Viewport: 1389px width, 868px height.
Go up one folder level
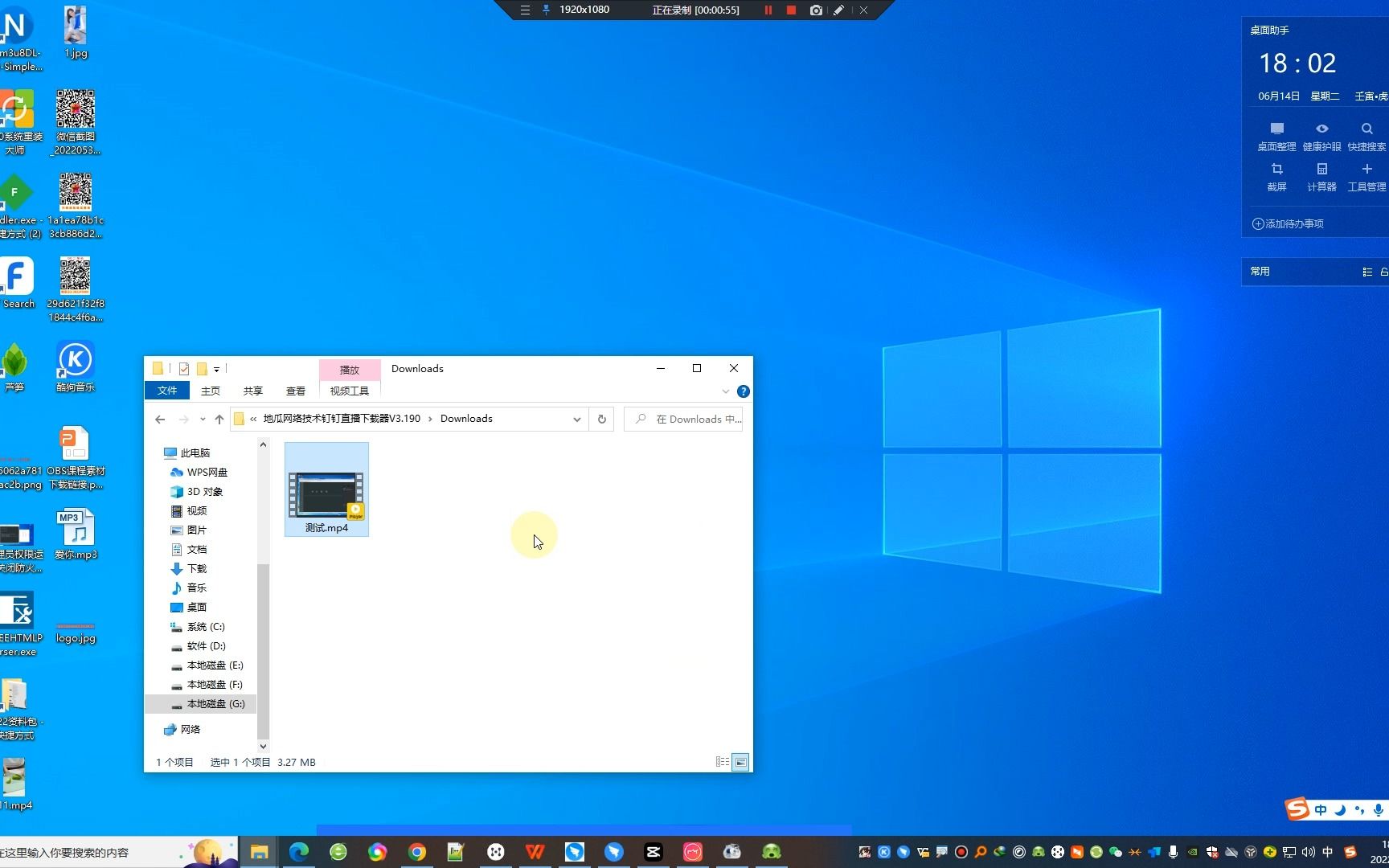(x=219, y=419)
